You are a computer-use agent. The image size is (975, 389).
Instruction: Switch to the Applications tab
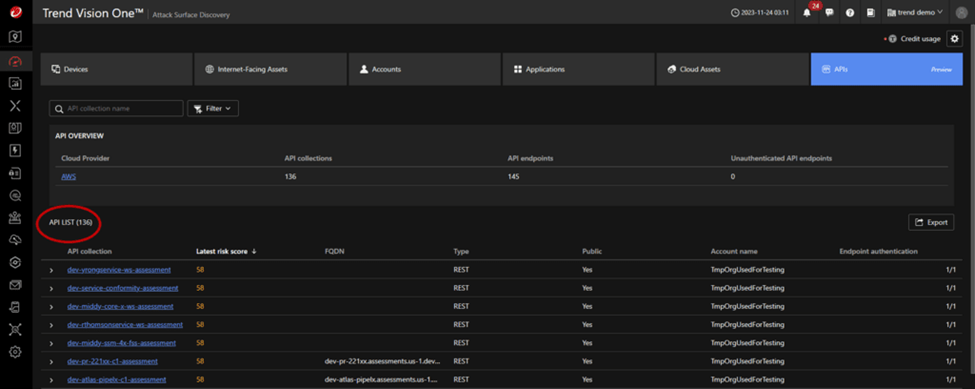pyautogui.click(x=579, y=69)
